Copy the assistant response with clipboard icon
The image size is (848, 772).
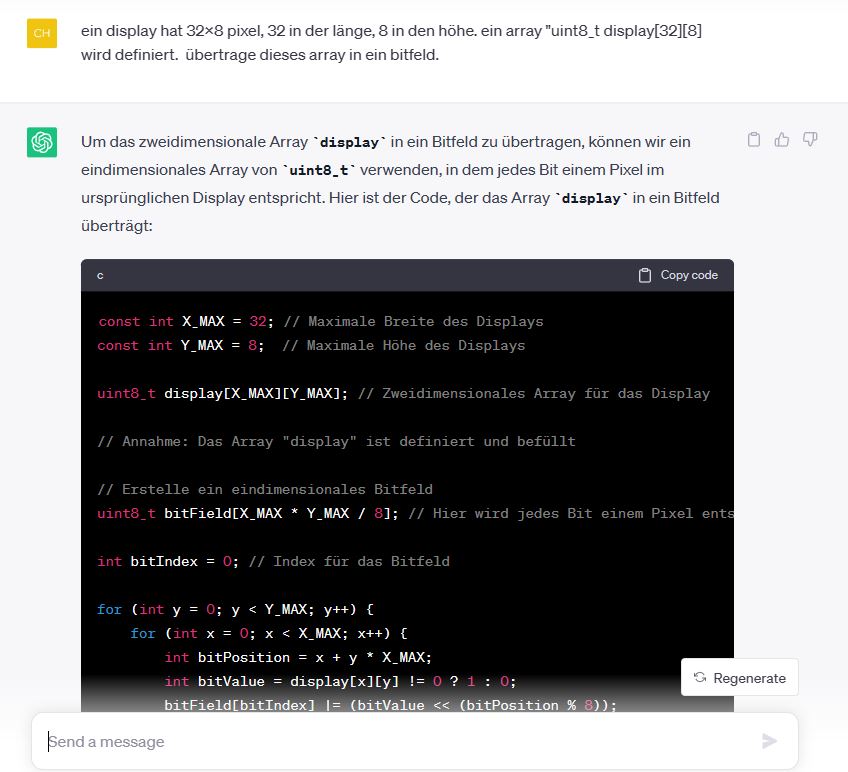click(x=754, y=140)
